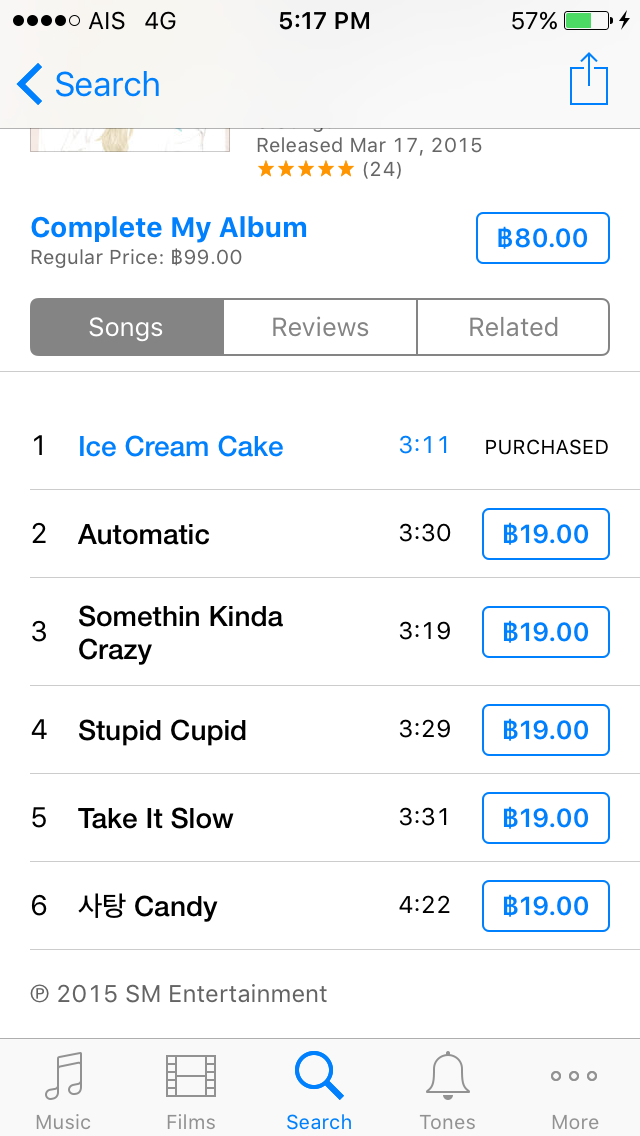Switch to the Songs segment
Viewport: 640px width, 1136px height.
point(126,327)
